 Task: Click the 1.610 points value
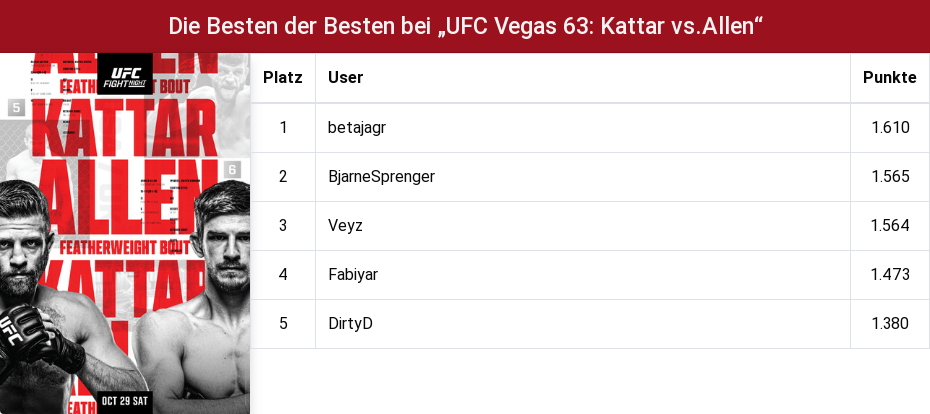point(890,128)
